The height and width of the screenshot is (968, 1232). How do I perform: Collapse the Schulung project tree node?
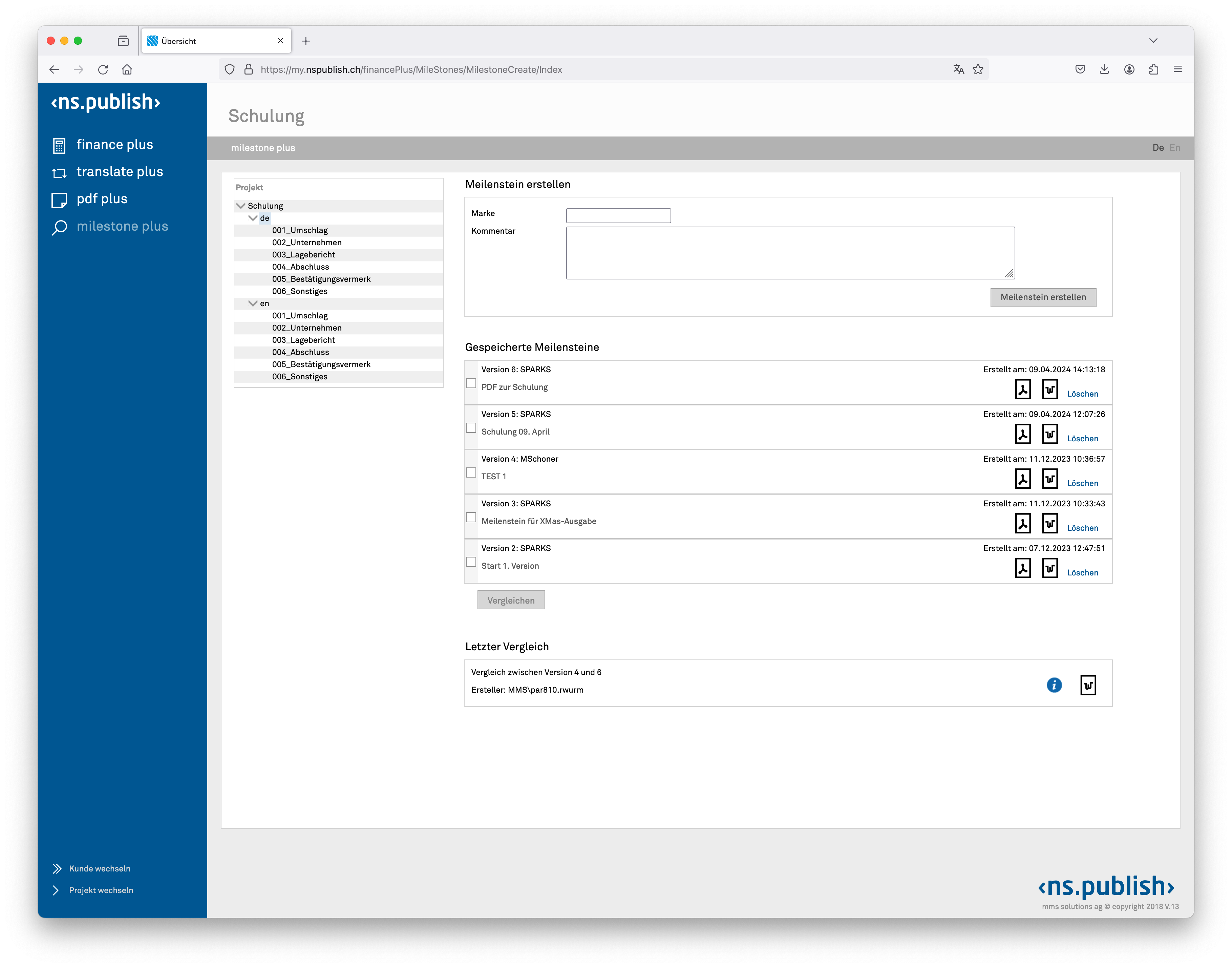pos(241,206)
